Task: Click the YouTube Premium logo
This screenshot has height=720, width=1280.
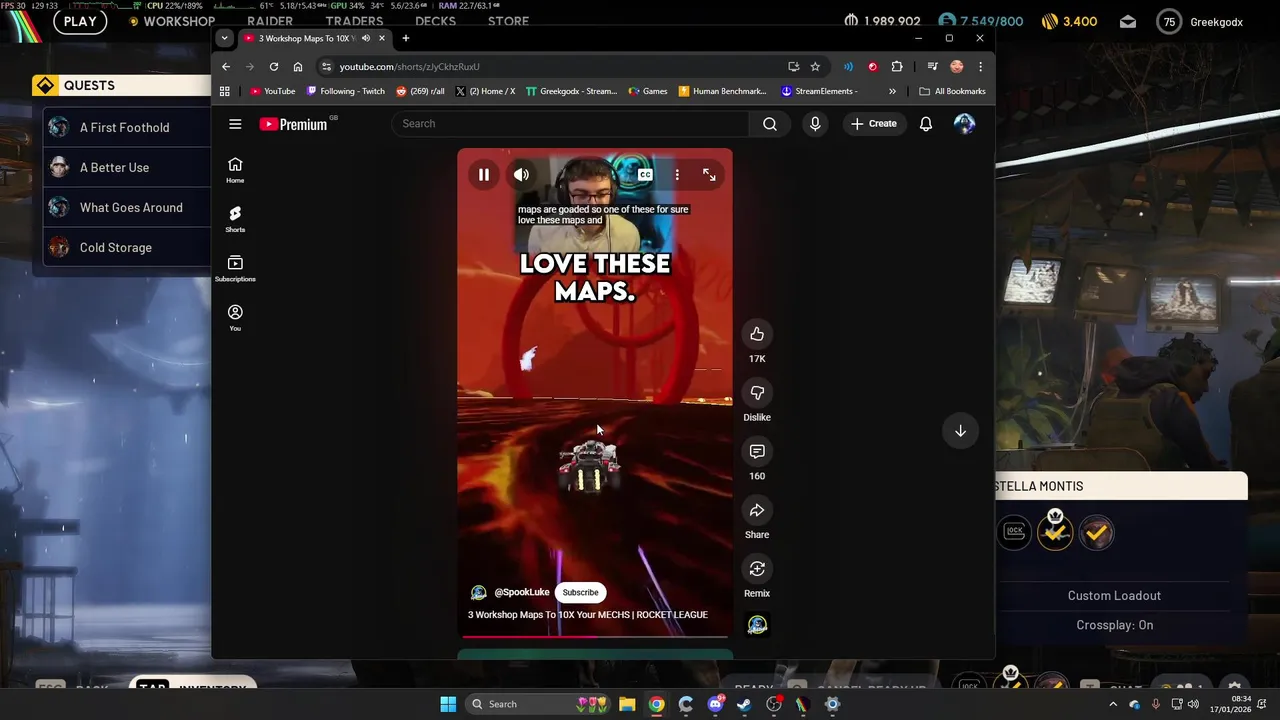Action: [294, 124]
